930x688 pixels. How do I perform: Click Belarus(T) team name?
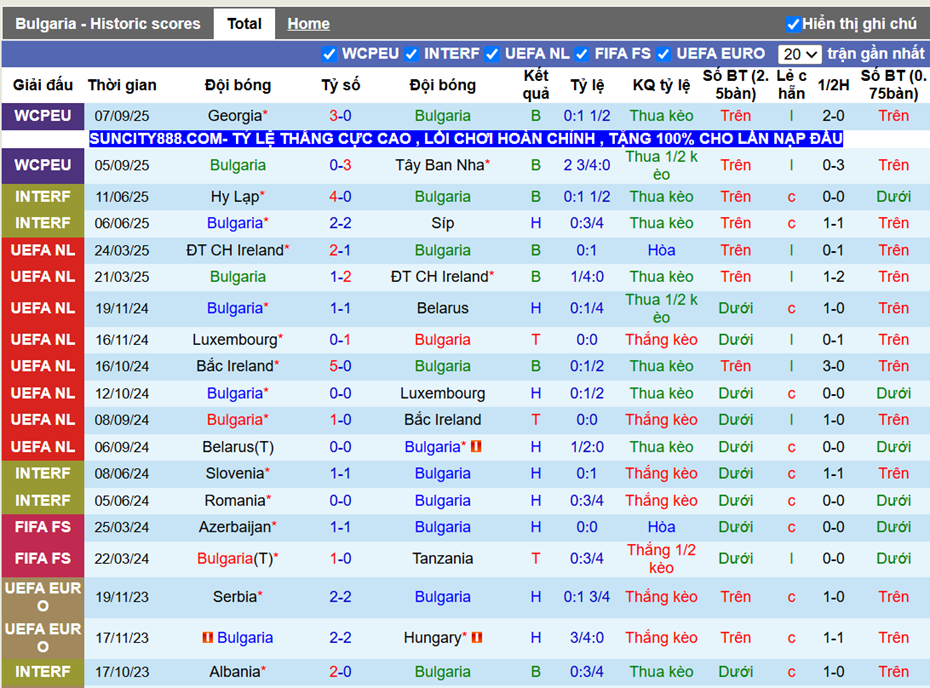238,447
